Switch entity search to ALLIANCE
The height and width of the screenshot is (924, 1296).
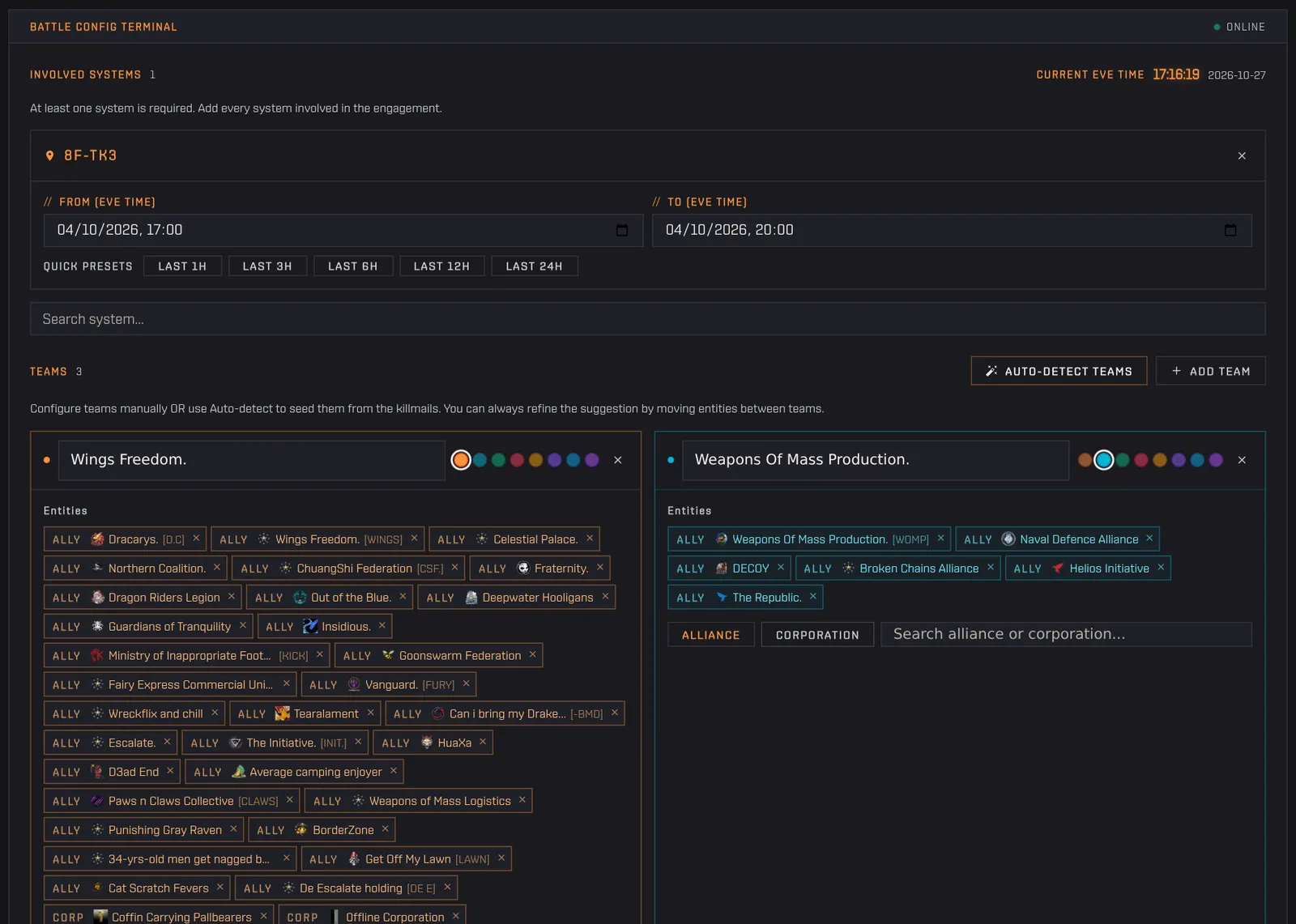pyautogui.click(x=711, y=635)
